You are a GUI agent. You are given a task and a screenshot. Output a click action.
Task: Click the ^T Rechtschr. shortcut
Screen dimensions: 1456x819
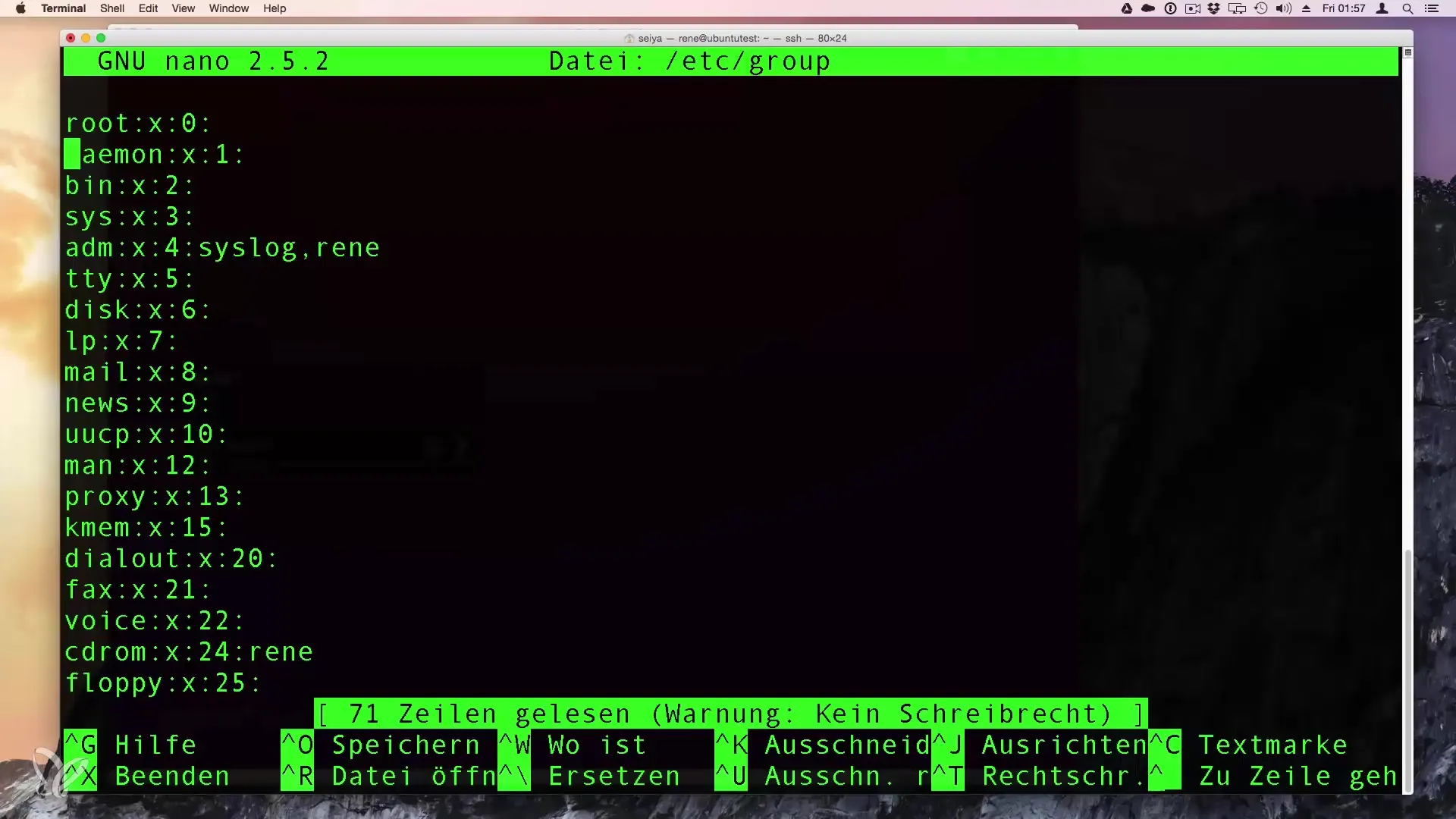coord(1040,776)
